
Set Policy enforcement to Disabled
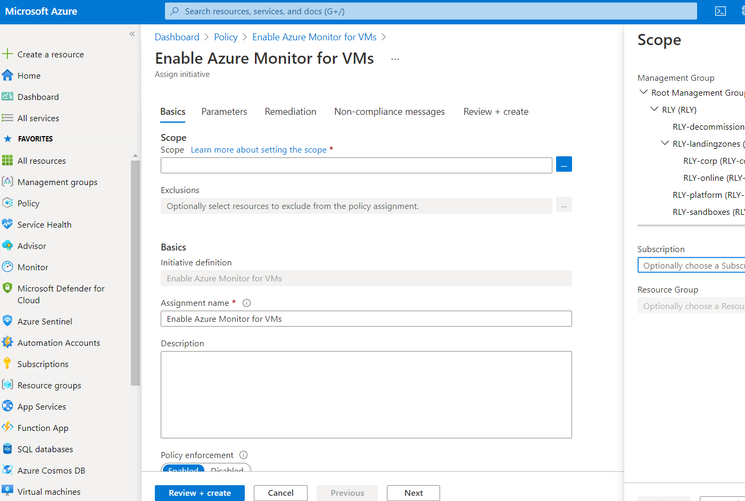[227, 470]
